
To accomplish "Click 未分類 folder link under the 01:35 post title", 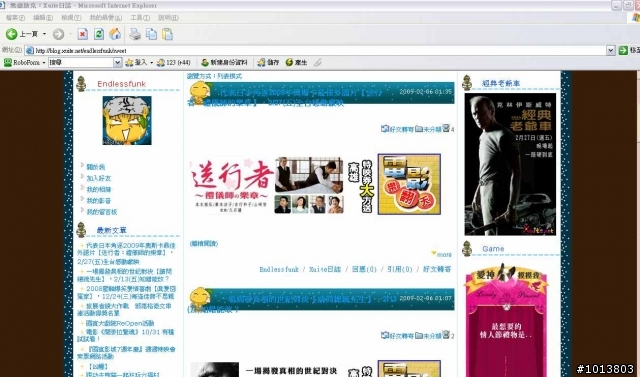I will pyautogui.click(x=429, y=129).
